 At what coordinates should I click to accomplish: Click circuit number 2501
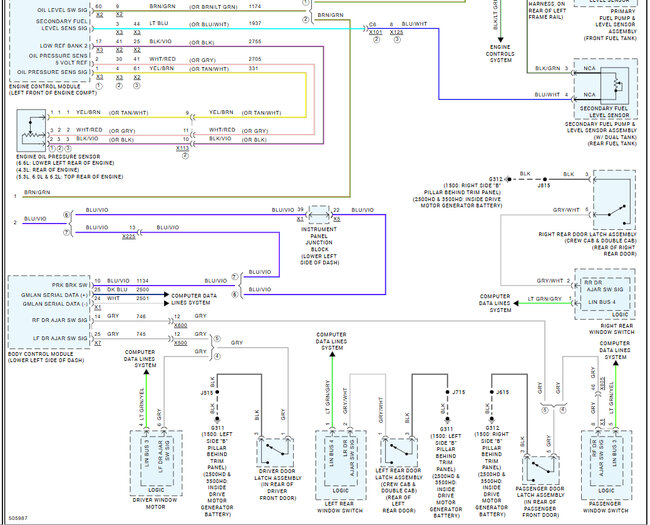(x=142, y=298)
